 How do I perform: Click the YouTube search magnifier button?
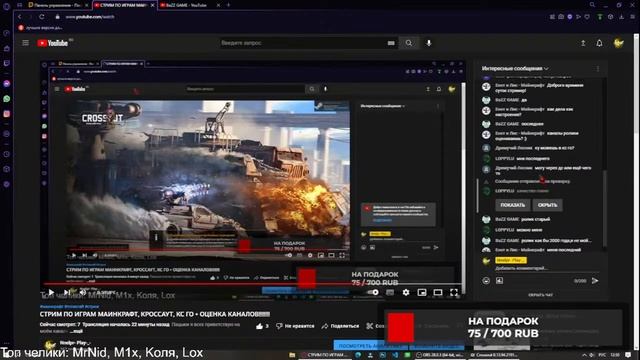(x=409, y=43)
